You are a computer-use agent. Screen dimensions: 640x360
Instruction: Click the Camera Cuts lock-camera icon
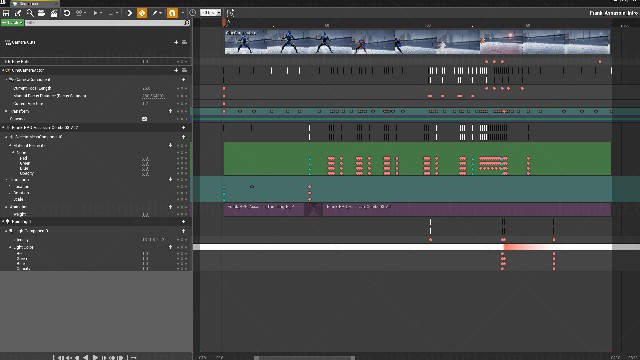pyautogui.click(x=184, y=42)
